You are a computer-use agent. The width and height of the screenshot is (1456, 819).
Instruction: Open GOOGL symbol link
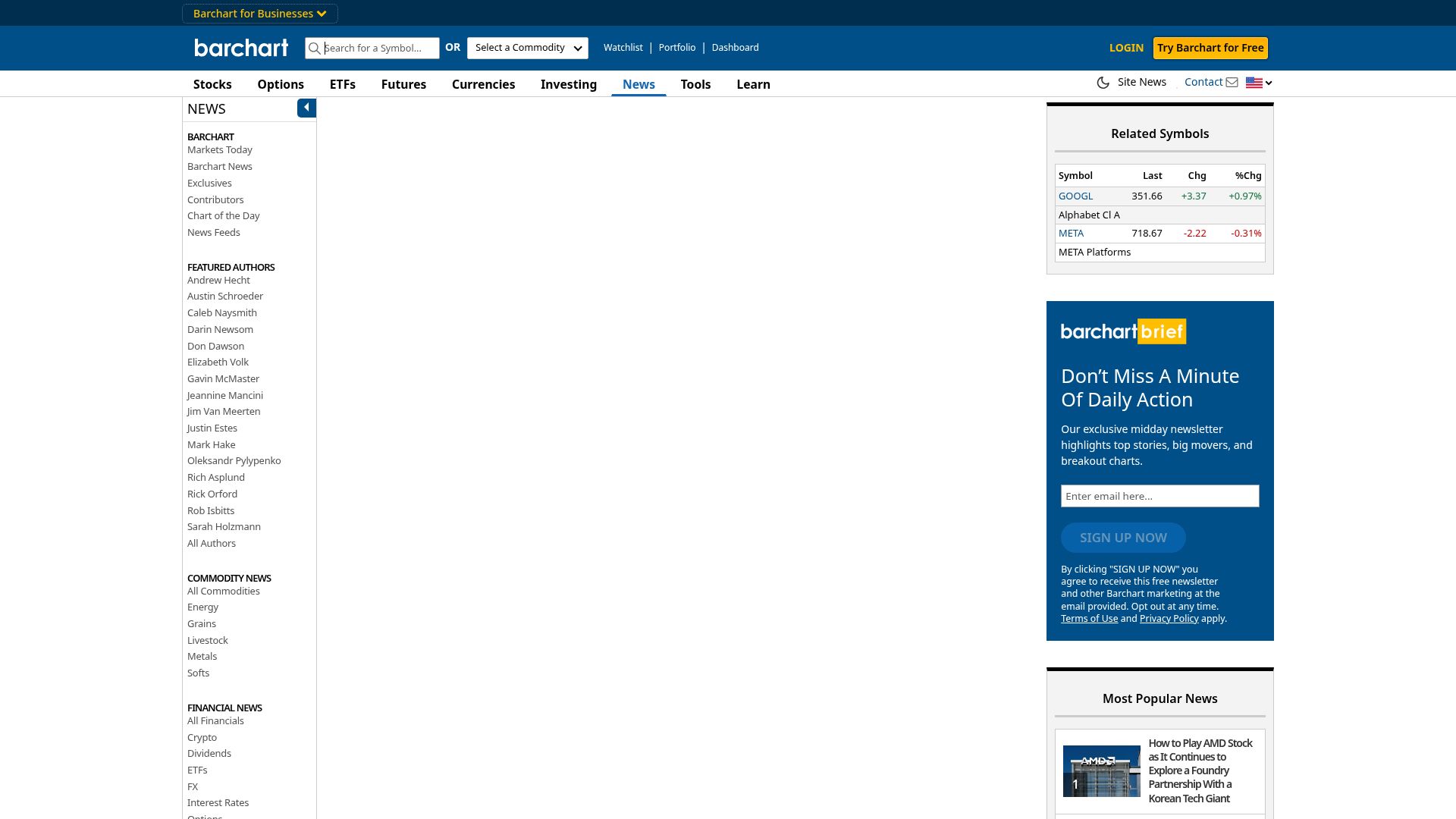[x=1075, y=196]
